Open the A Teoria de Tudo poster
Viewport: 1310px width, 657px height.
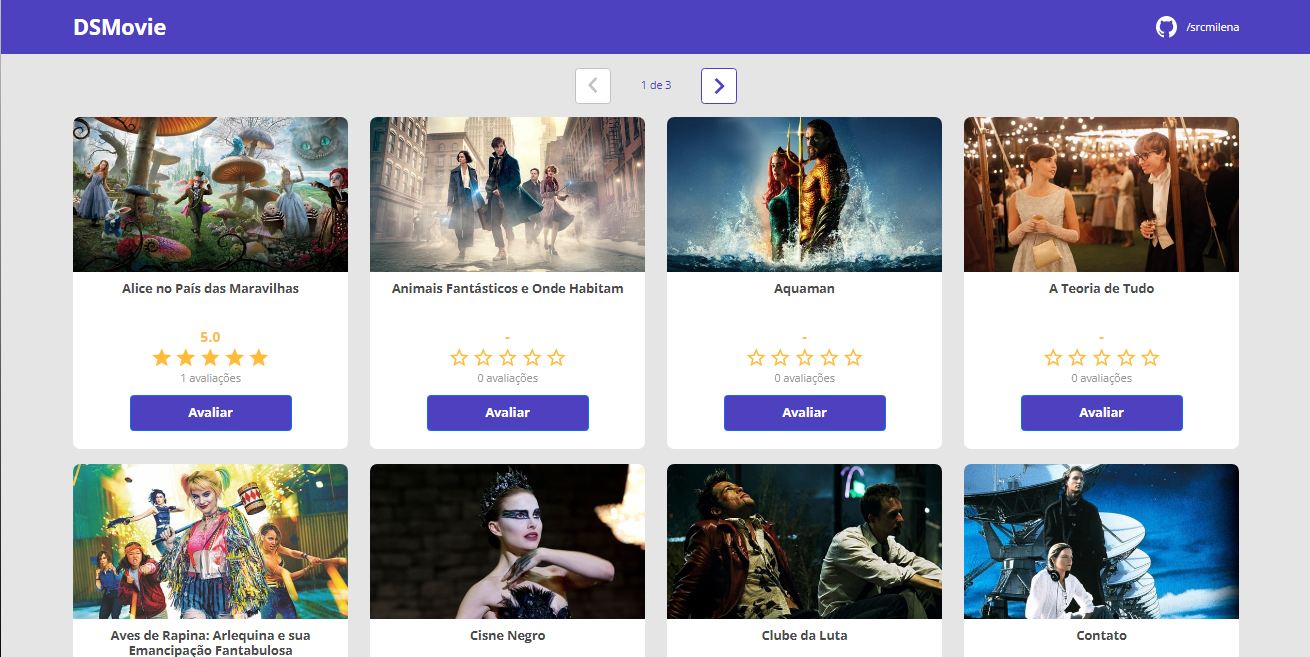click(1101, 194)
